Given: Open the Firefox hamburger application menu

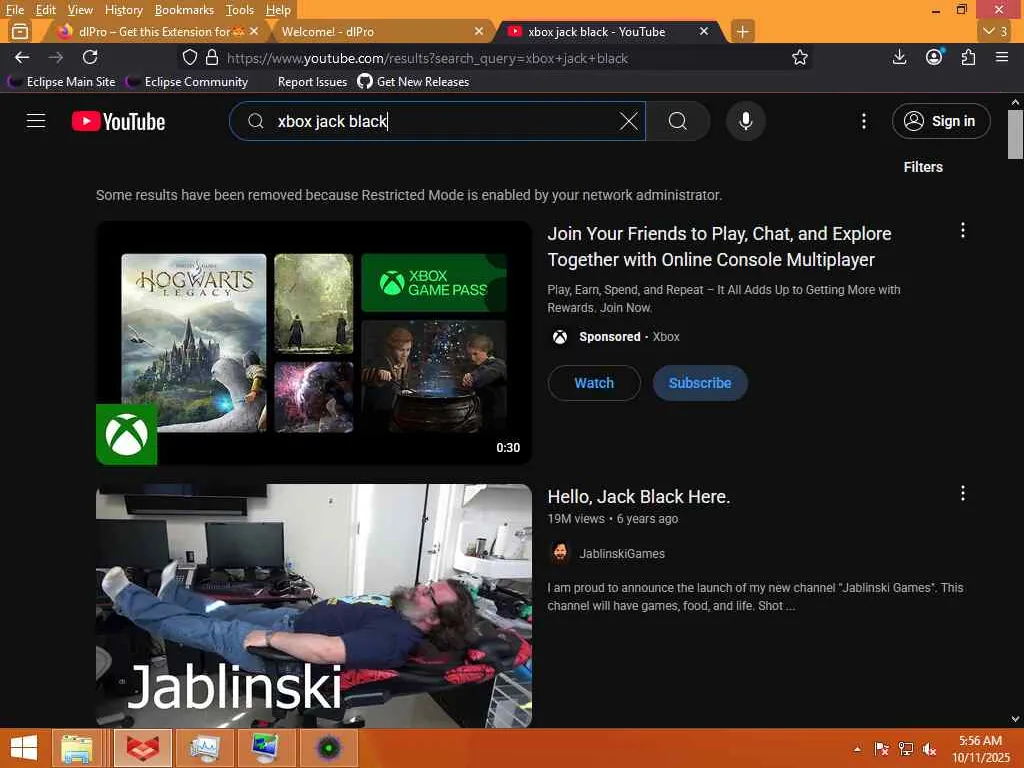Looking at the screenshot, I should point(1002,57).
